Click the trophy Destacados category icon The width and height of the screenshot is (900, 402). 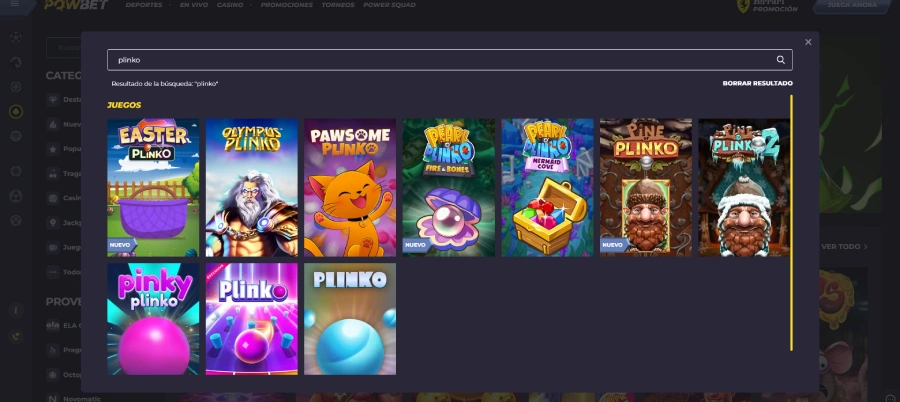point(53,99)
